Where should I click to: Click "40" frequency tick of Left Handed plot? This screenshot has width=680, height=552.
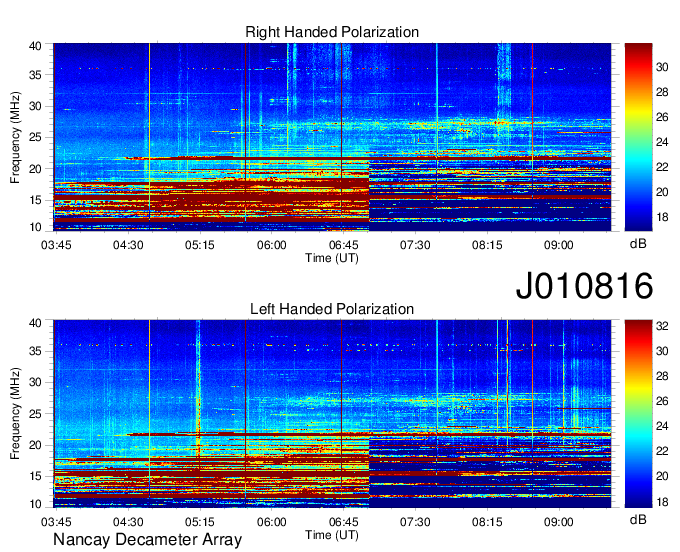tap(35, 323)
